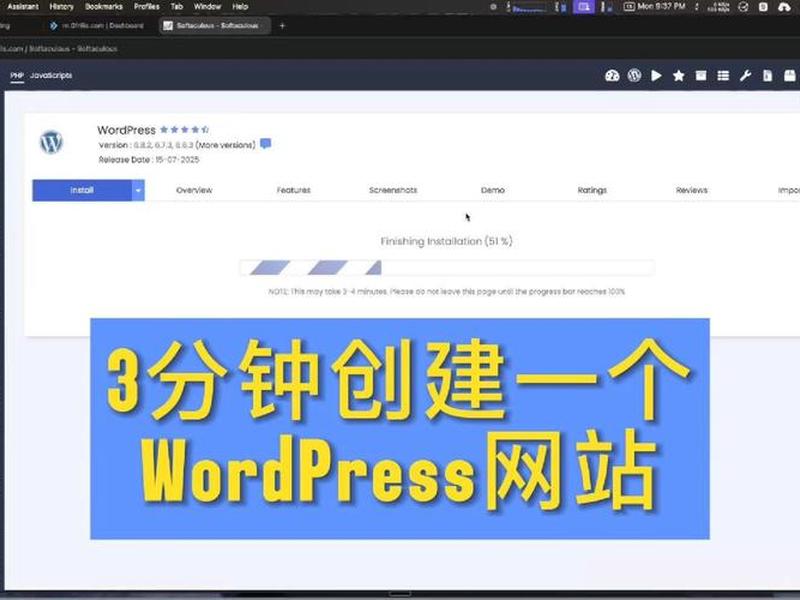Viewport: 800px width, 600px height.
Task: Click the Finishing Installation (51 %) text
Action: pyautogui.click(x=446, y=241)
